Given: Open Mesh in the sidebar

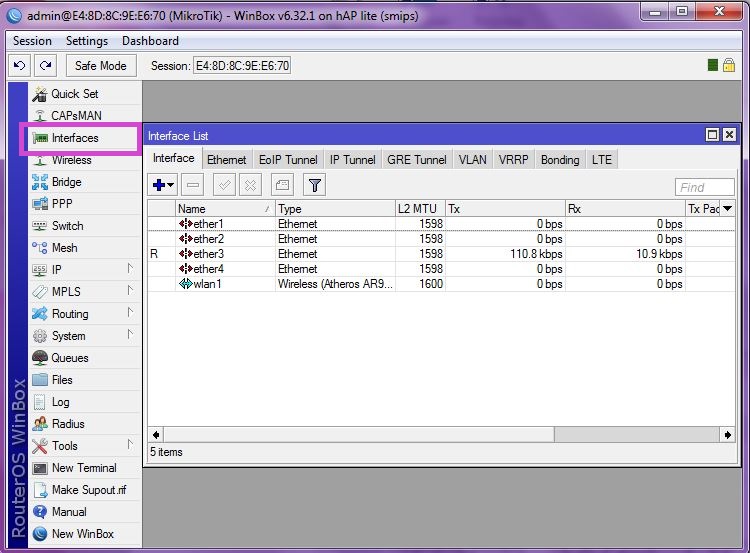Looking at the screenshot, I should point(84,248).
